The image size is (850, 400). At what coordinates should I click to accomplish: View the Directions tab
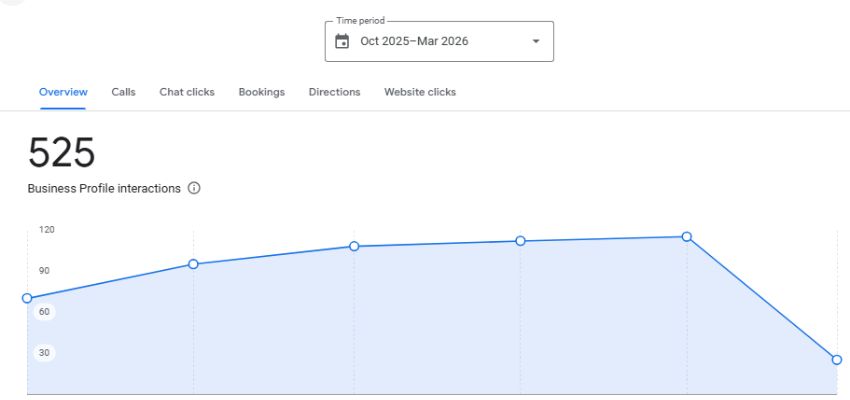[334, 92]
